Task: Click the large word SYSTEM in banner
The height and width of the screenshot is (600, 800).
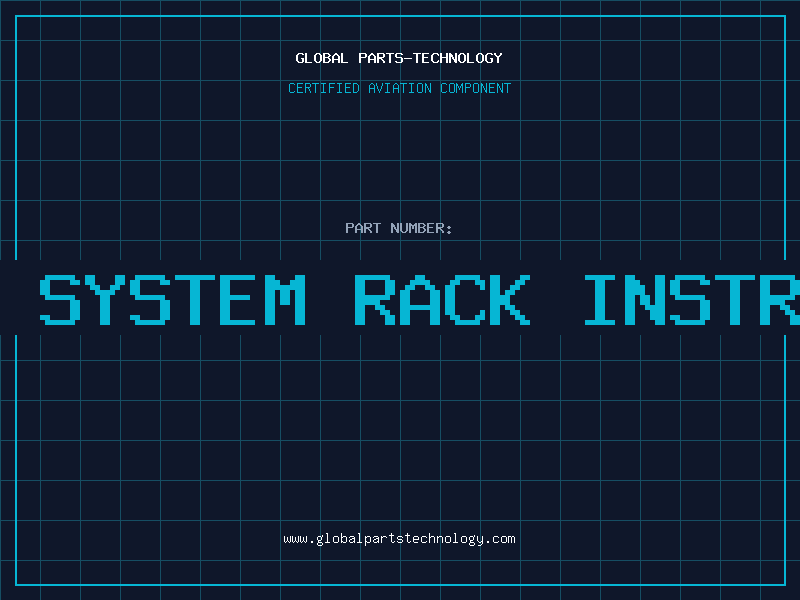Action: [x=173, y=300]
